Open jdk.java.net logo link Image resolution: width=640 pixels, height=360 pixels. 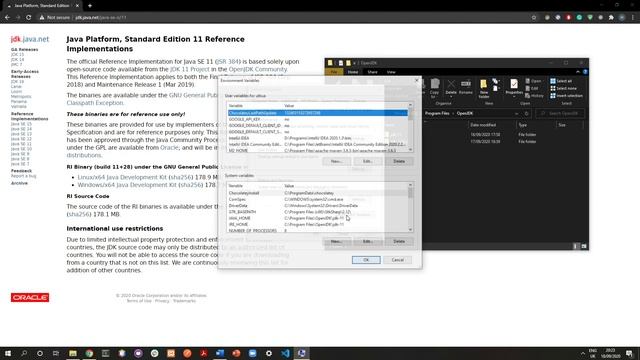[x=30, y=39]
